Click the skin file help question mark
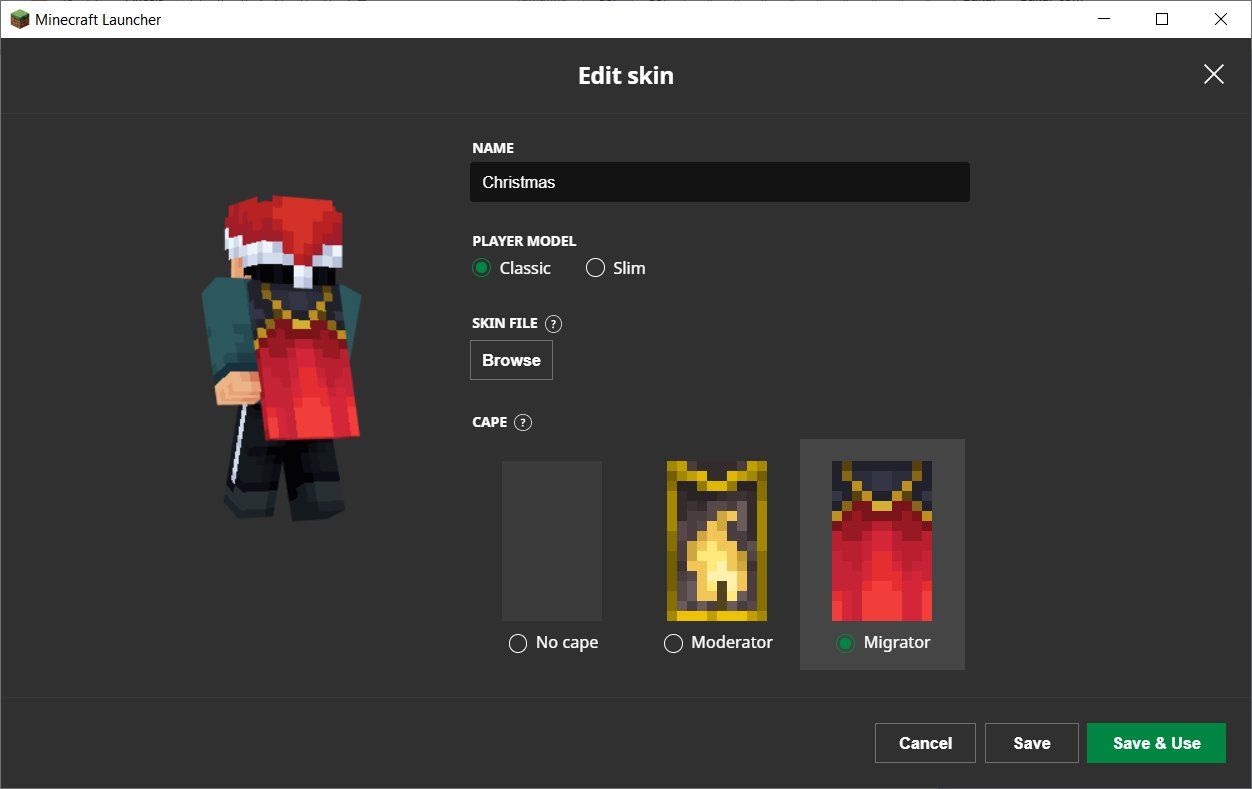 (x=554, y=323)
